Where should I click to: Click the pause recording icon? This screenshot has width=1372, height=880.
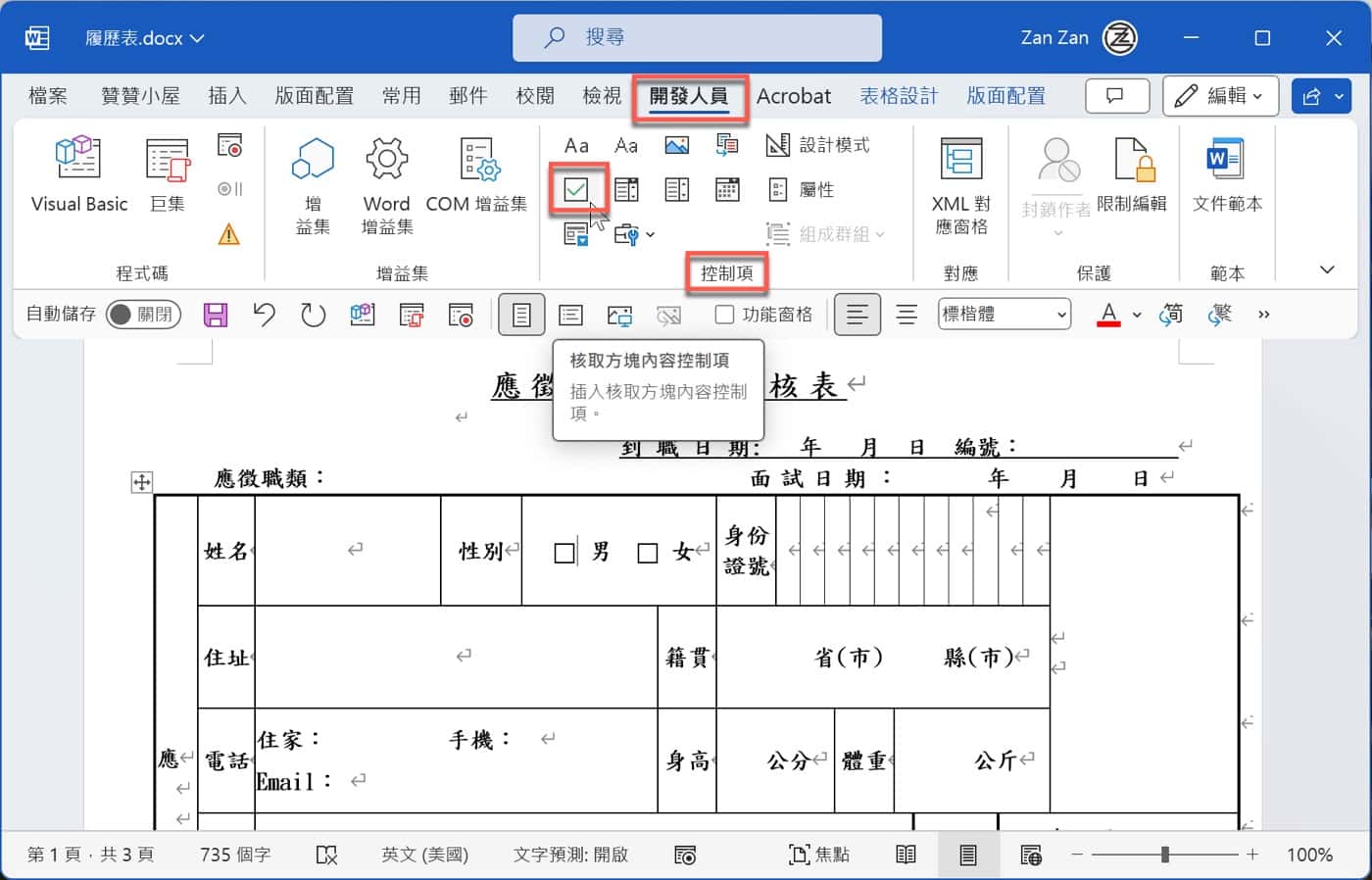point(229,189)
